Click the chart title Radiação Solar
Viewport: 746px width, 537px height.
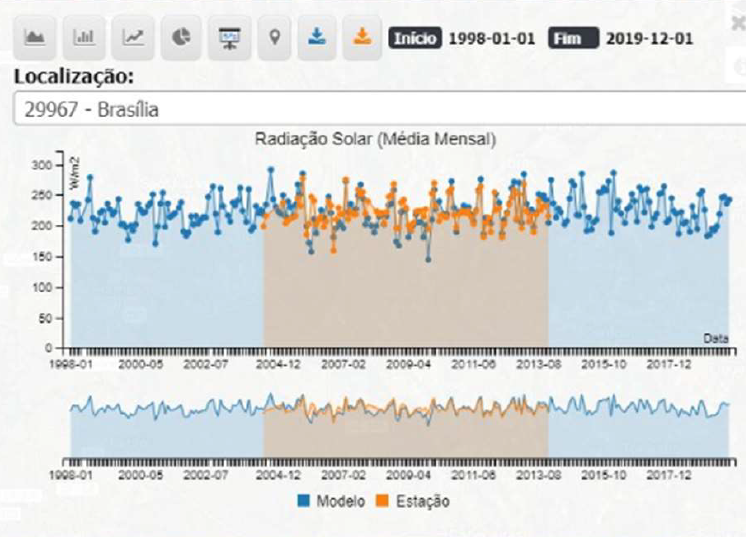(375, 138)
